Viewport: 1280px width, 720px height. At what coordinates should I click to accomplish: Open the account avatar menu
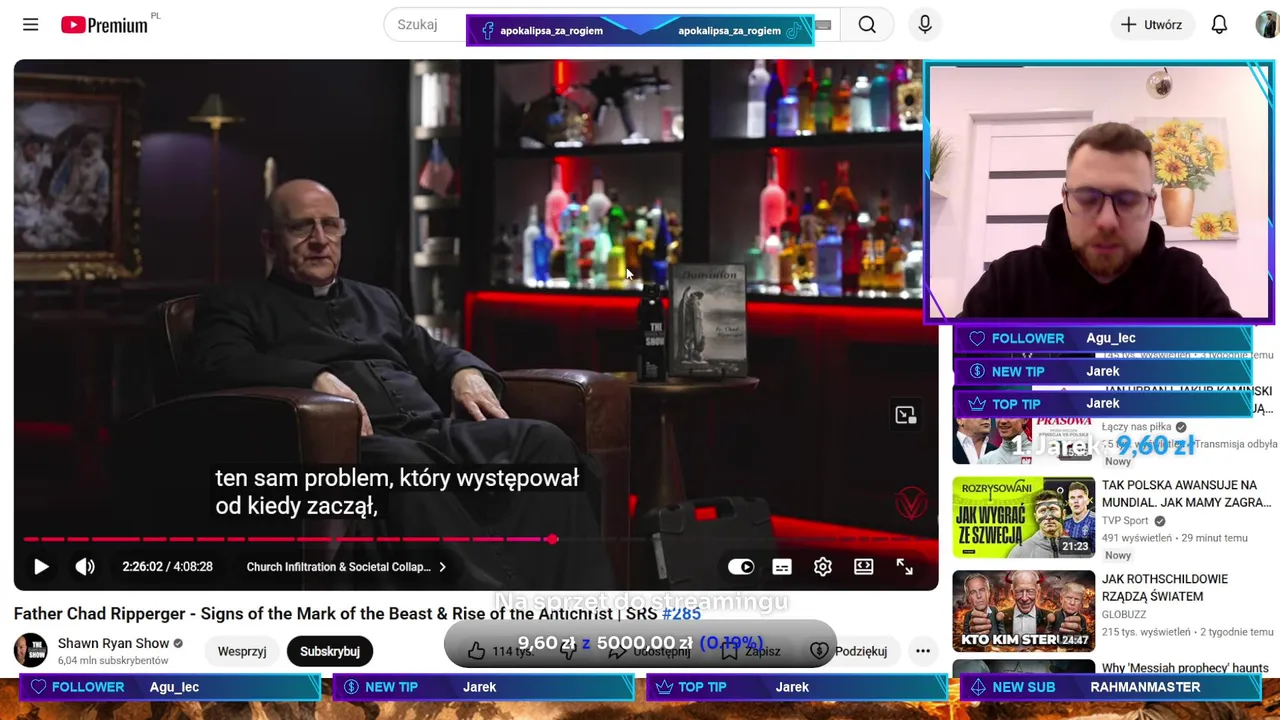(1267, 25)
